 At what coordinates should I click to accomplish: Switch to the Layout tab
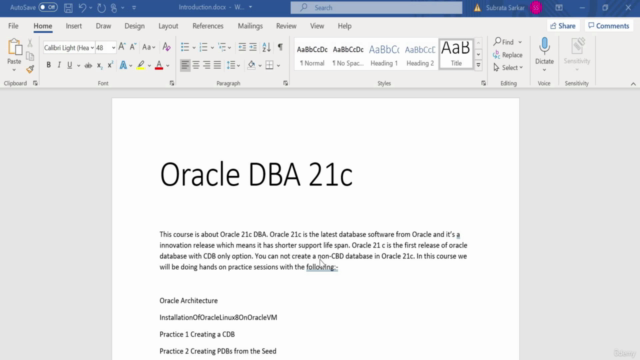coord(168,26)
